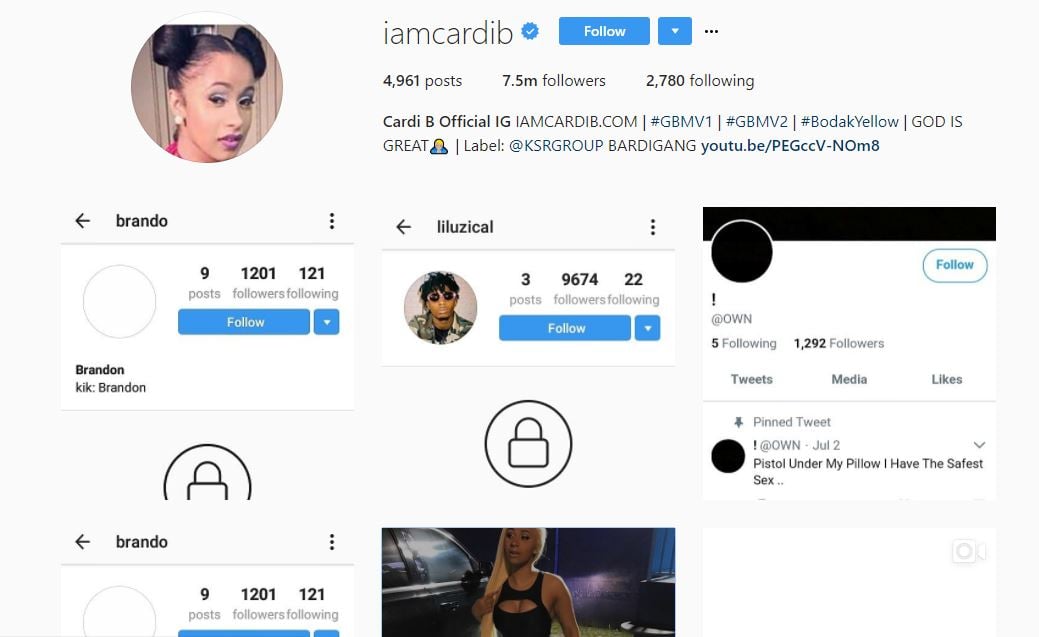Click the video camera icon on blank post

pos(968,551)
